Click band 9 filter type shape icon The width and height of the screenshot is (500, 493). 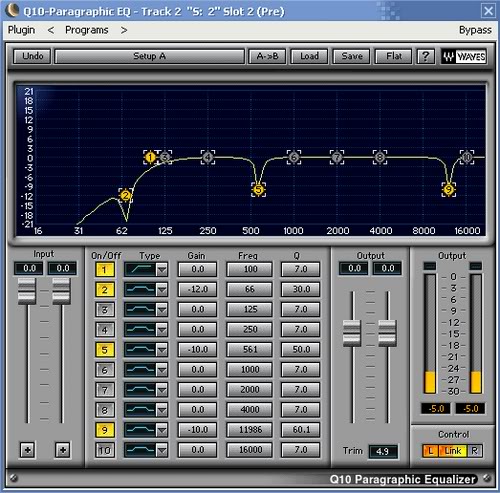pyautogui.click(x=140, y=430)
